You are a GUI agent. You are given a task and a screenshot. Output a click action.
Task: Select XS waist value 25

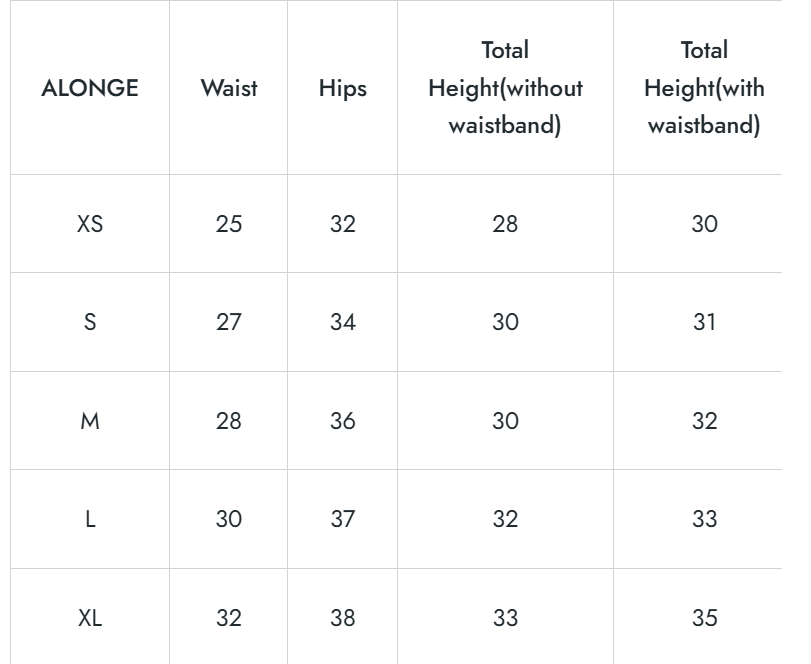(x=229, y=224)
